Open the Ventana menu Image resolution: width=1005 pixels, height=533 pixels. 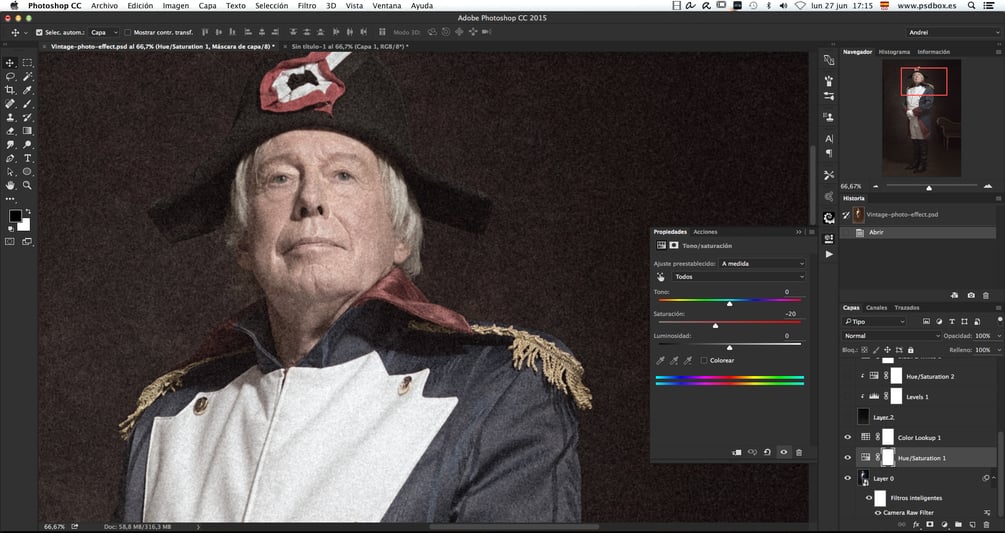point(386,6)
